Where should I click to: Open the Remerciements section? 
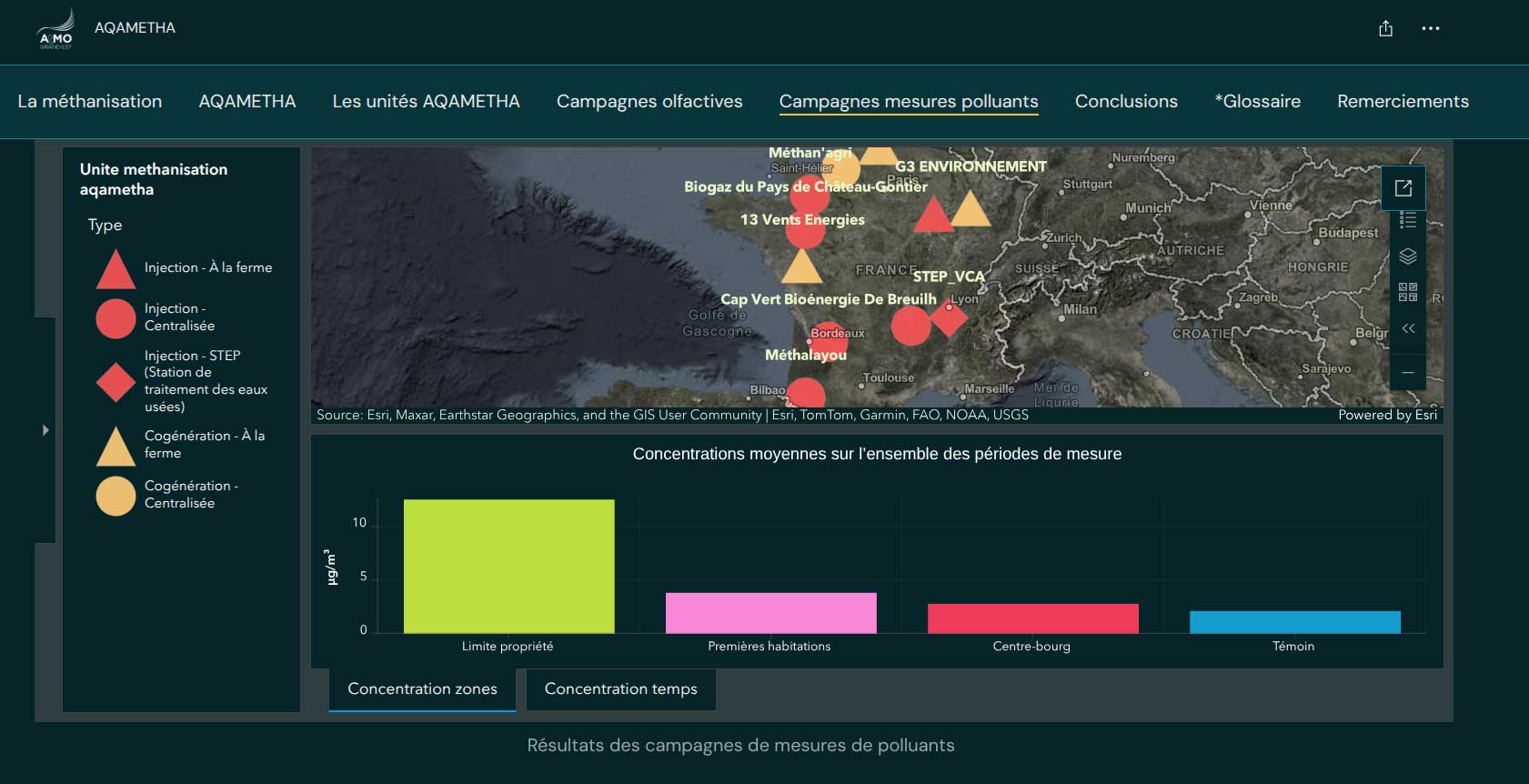pos(1403,102)
